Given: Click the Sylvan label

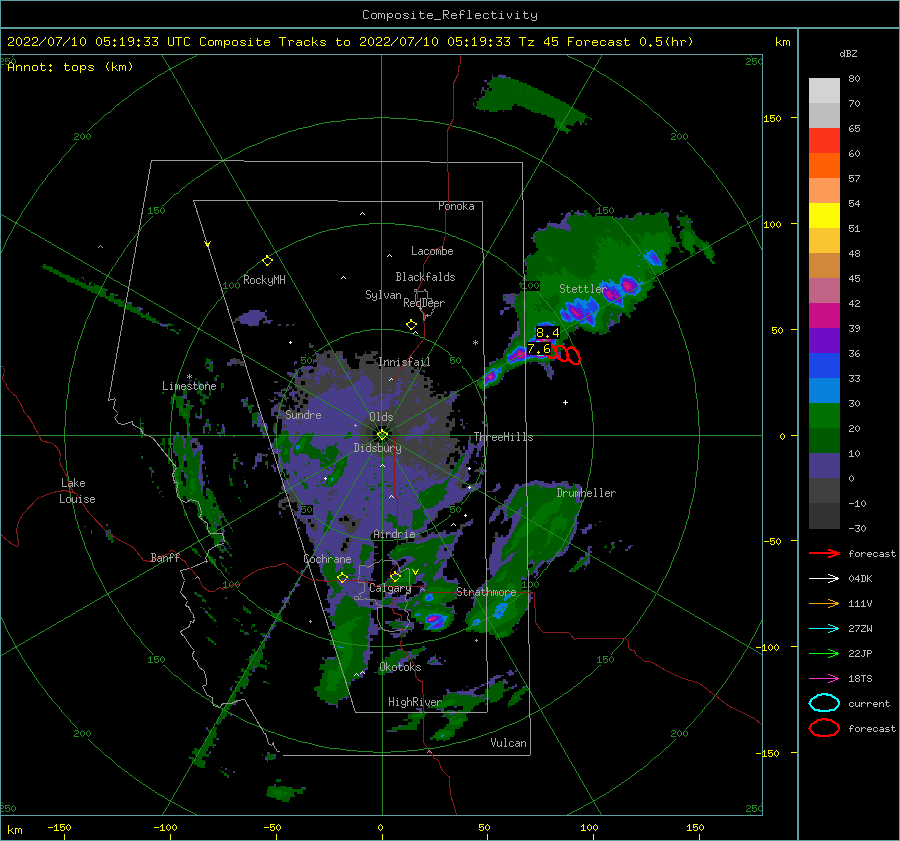Looking at the screenshot, I should [x=383, y=295].
